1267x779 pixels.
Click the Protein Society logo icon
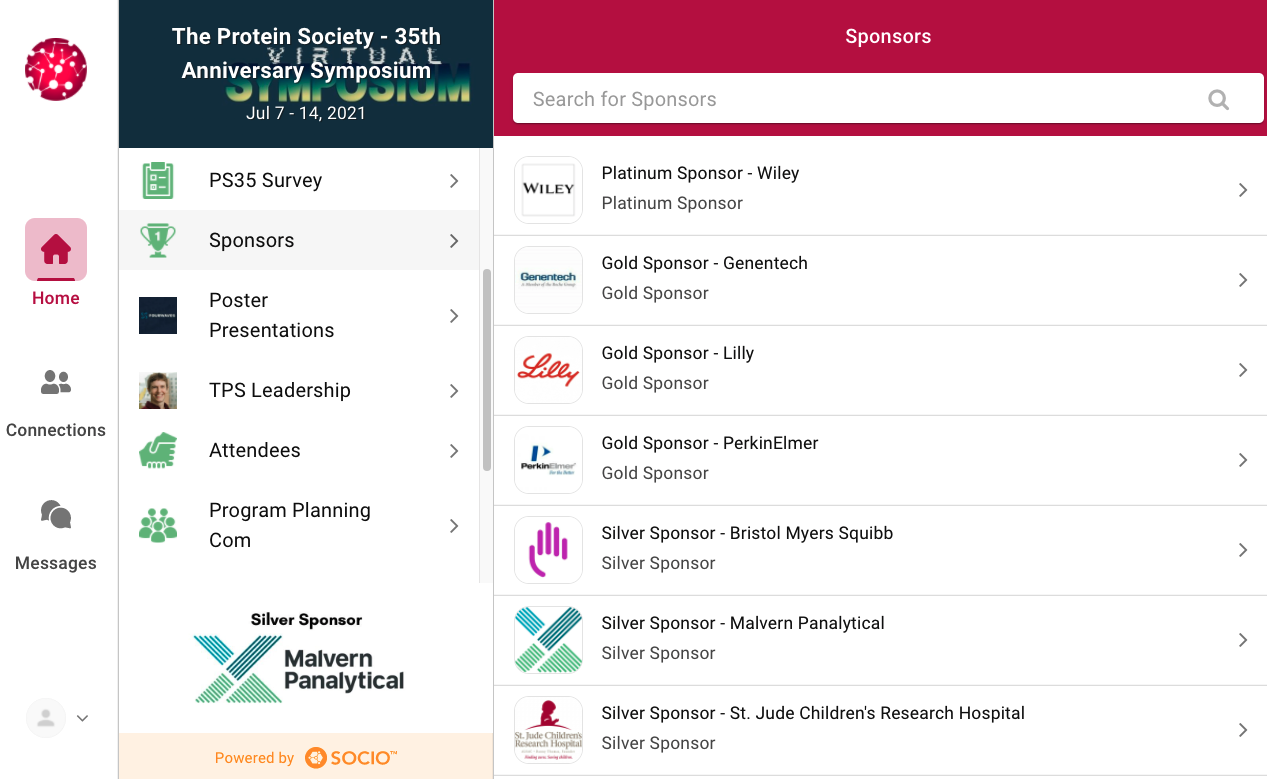point(56,70)
